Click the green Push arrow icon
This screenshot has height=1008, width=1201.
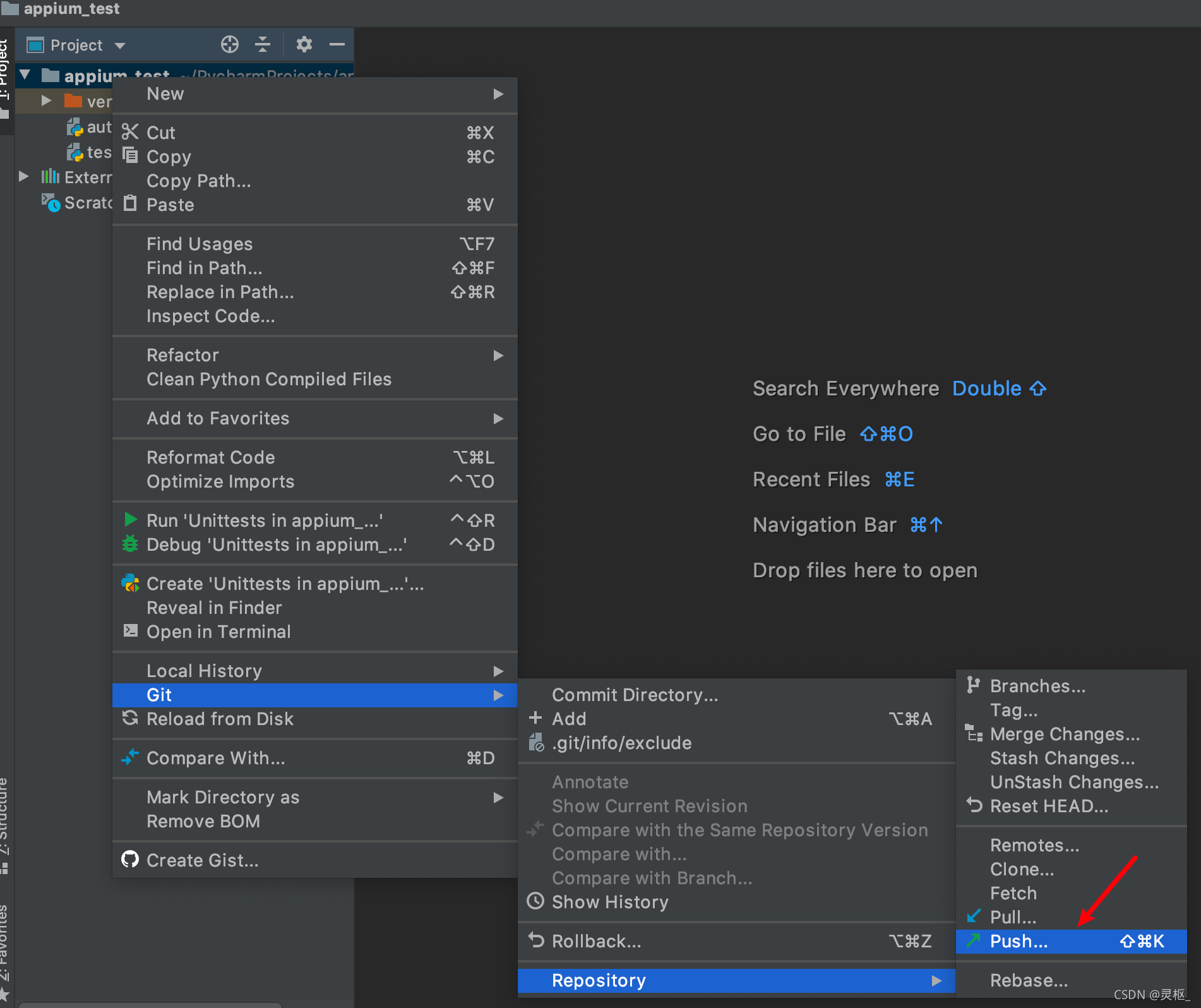(974, 940)
